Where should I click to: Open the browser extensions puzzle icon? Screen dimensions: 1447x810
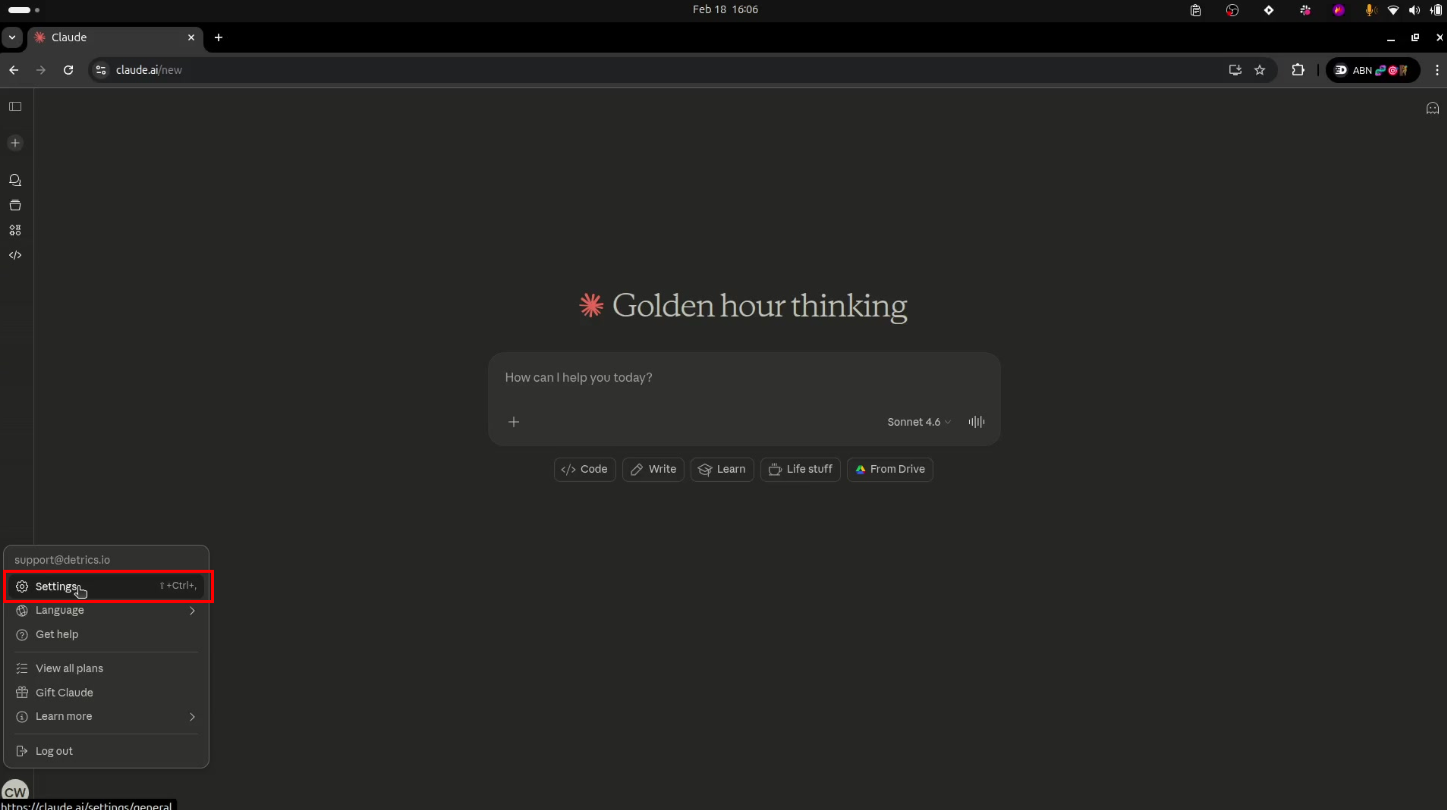point(1297,70)
